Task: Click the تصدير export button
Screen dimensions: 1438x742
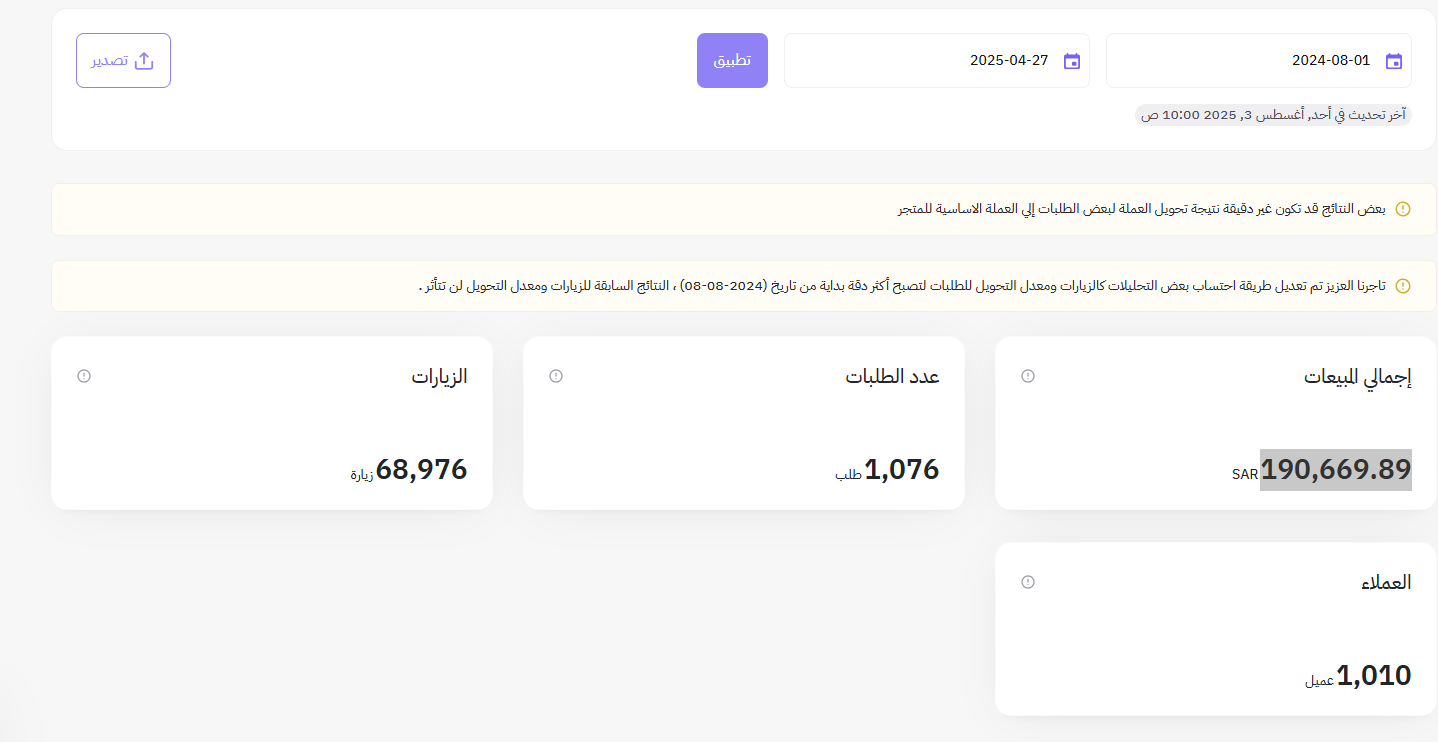Action: point(123,60)
